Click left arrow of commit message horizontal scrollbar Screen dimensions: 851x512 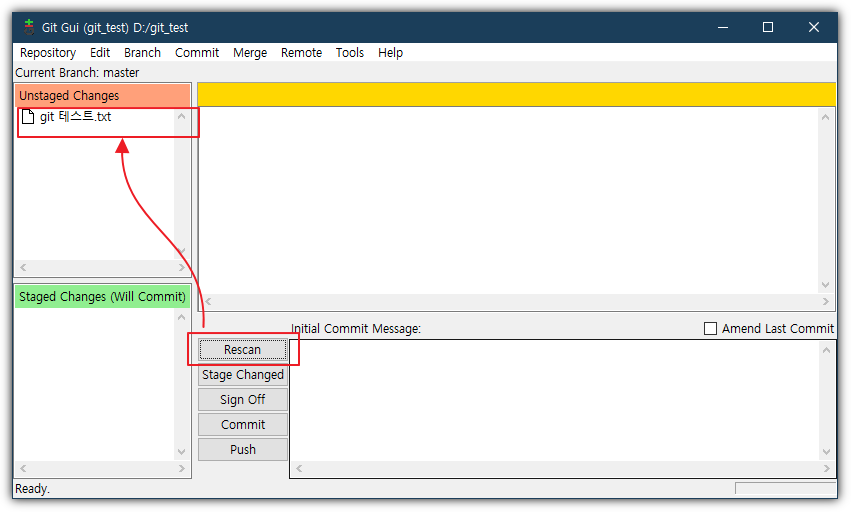[299, 468]
